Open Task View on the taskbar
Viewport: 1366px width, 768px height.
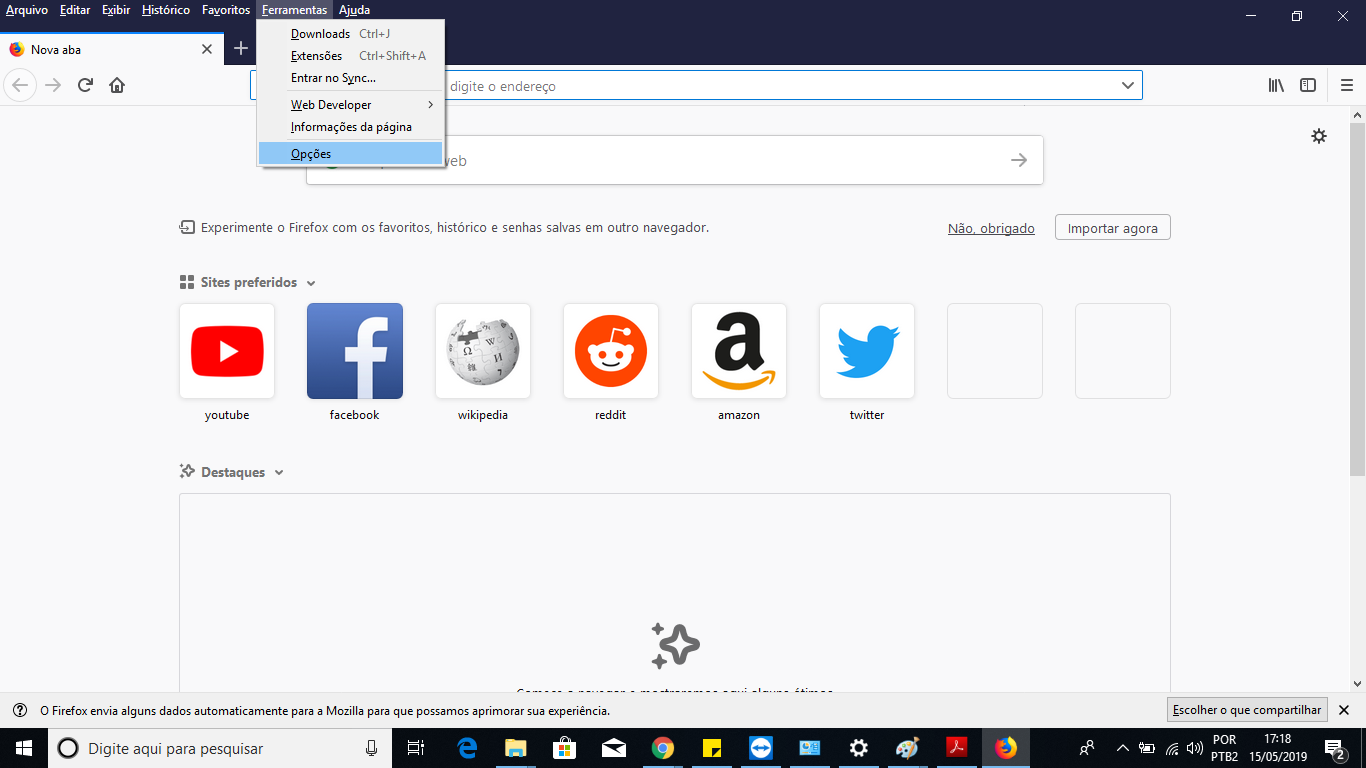[416, 748]
